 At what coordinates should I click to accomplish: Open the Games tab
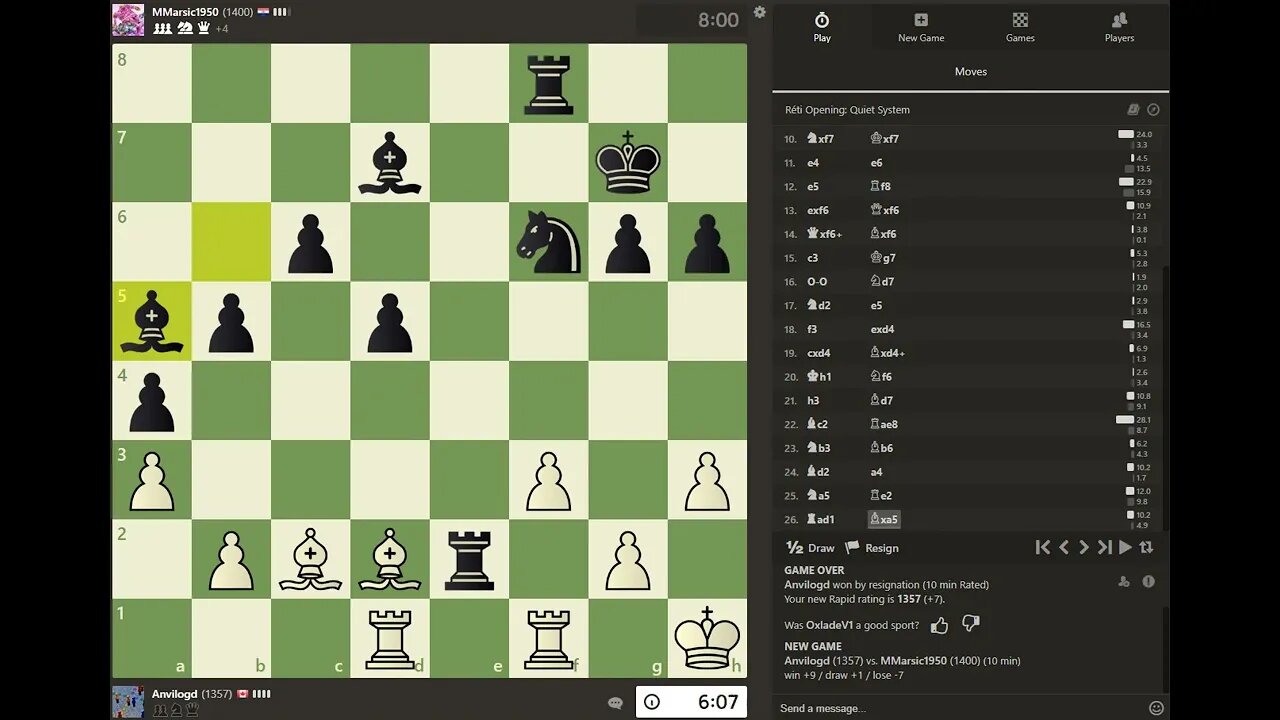[1020, 27]
